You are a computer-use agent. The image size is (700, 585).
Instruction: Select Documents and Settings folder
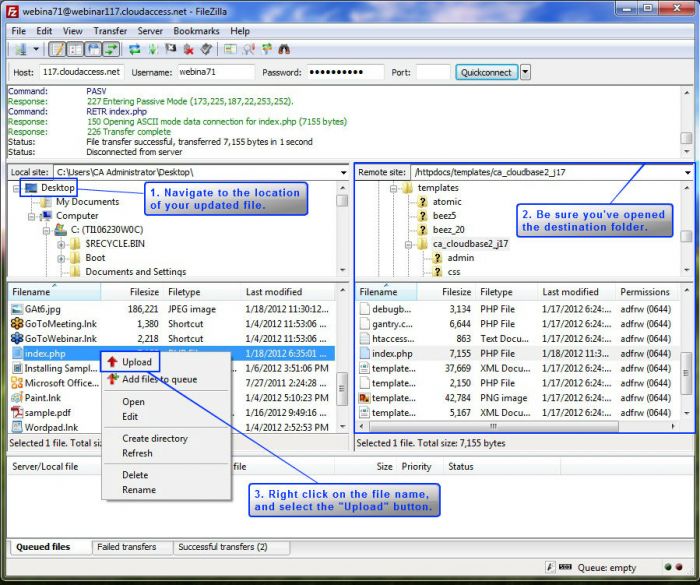point(135,272)
